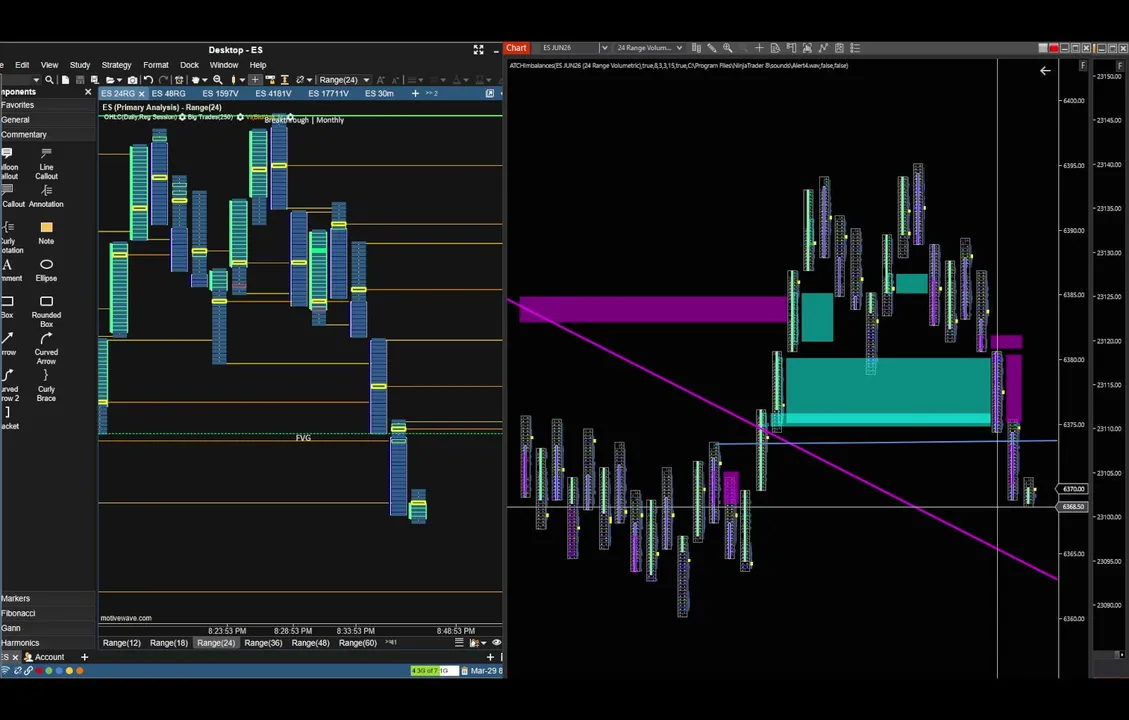This screenshot has width=1129, height=720.
Task: Click the 6370.00 price marker on NinjaTrader axis
Action: point(1073,489)
